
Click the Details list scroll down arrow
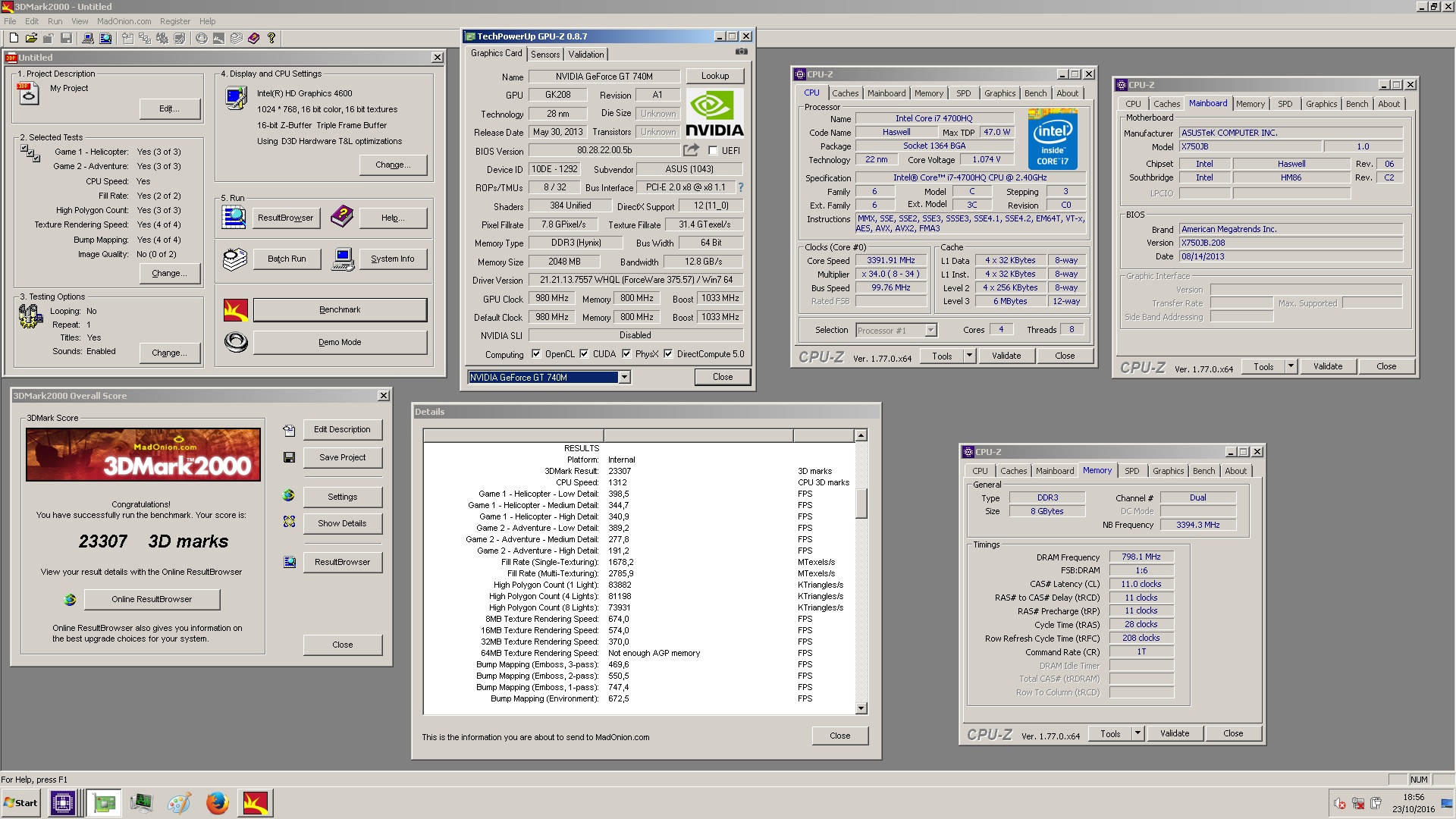coord(861,708)
